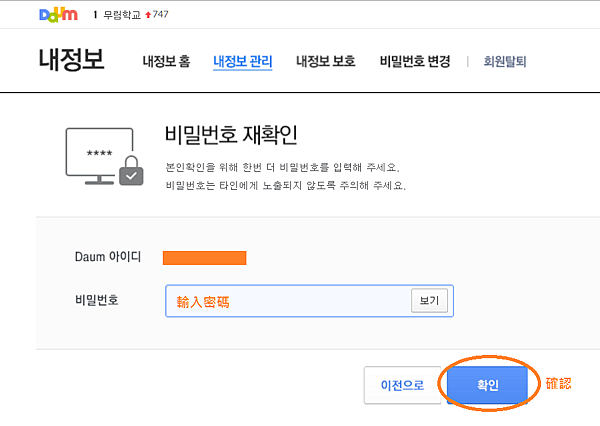600x426 pixels.
Task: Click the Daum 아이디 label
Action: (108, 257)
